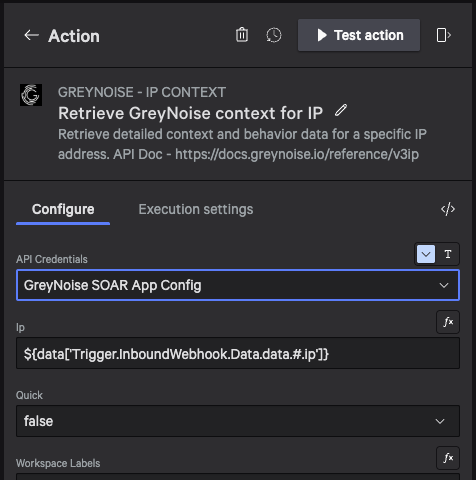Open the Quick dropdown set to false
476x480 pixels.
coord(238,421)
